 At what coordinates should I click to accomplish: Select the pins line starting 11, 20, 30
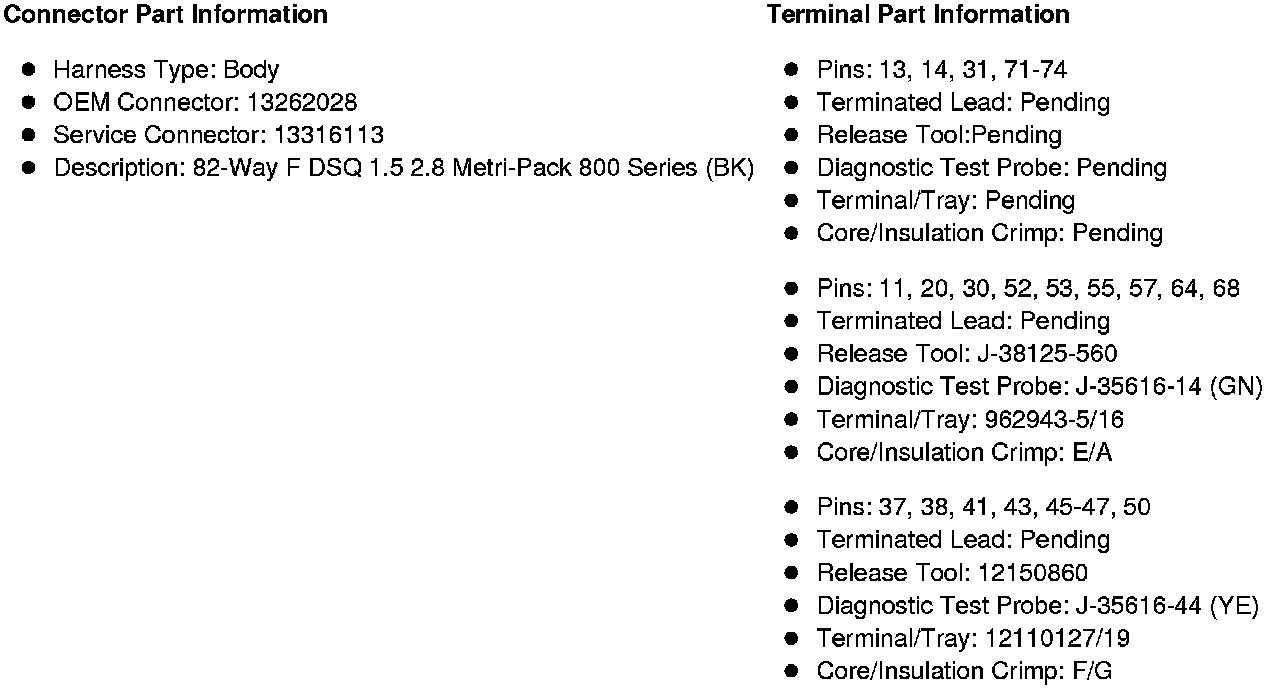[1027, 289]
